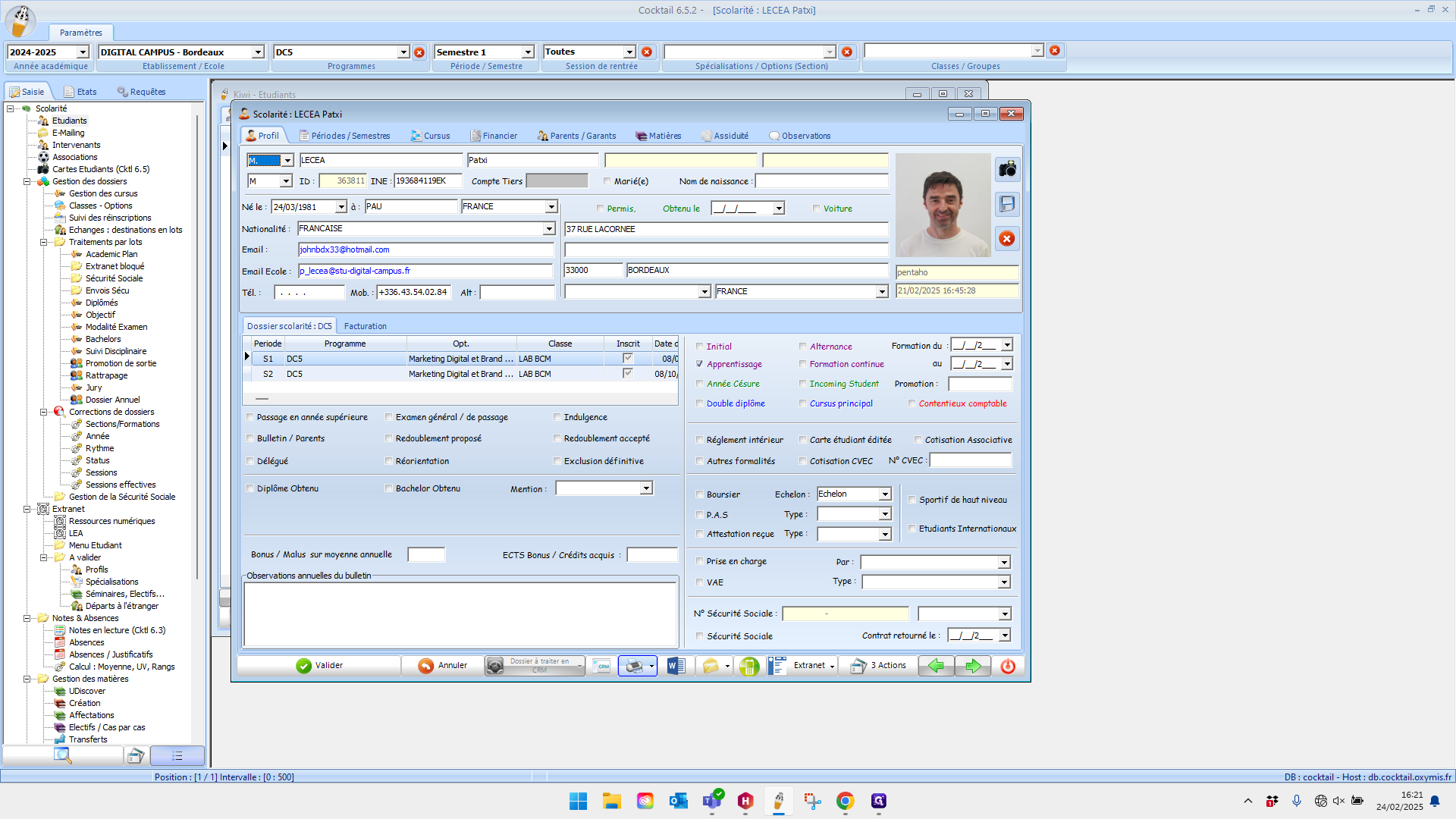Open Google Chrome from the taskbar

[x=846, y=801]
